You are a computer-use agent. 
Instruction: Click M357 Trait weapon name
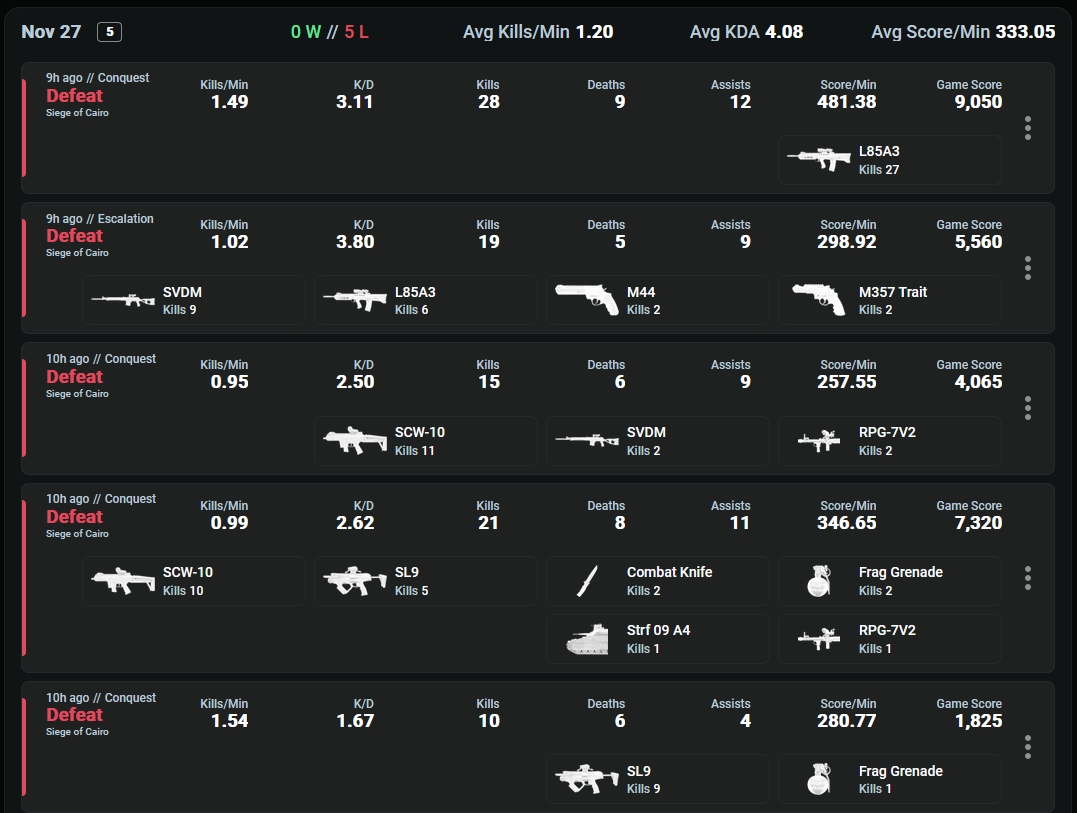point(892,292)
